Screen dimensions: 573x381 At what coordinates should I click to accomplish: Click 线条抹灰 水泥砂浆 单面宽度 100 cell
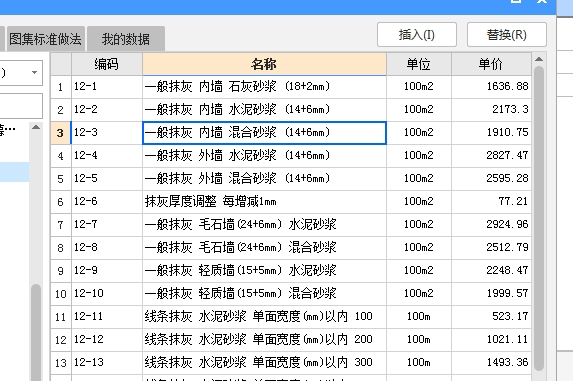pos(264,317)
